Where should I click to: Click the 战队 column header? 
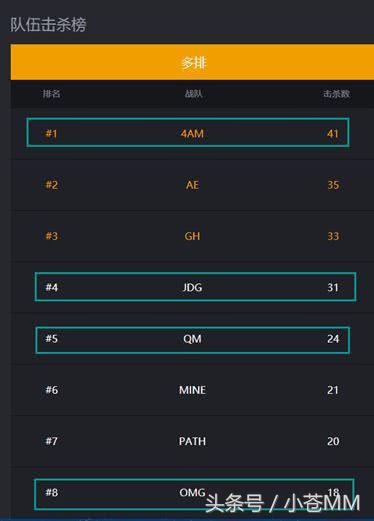point(194,94)
